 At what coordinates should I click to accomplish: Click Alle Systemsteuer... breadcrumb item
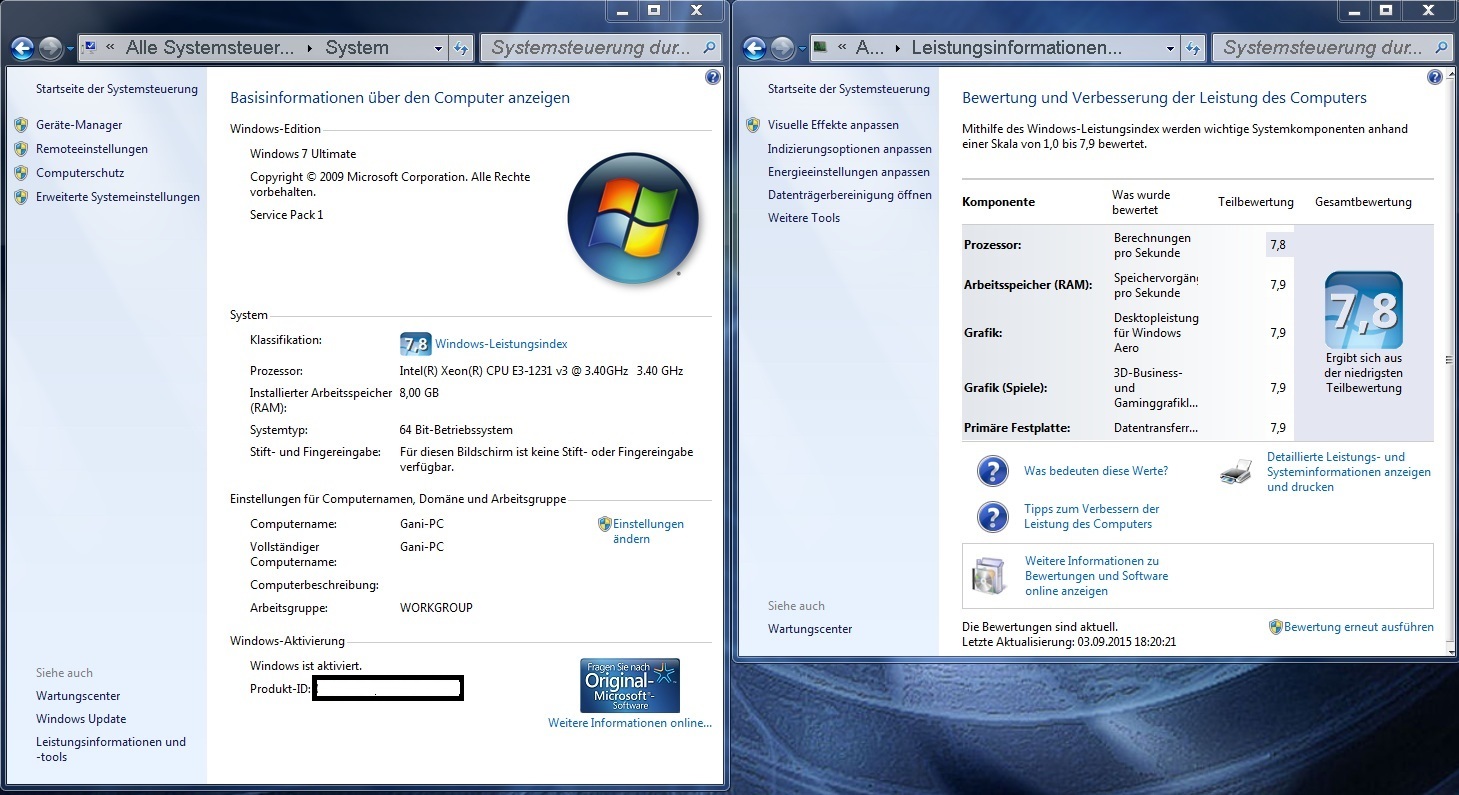[210, 47]
